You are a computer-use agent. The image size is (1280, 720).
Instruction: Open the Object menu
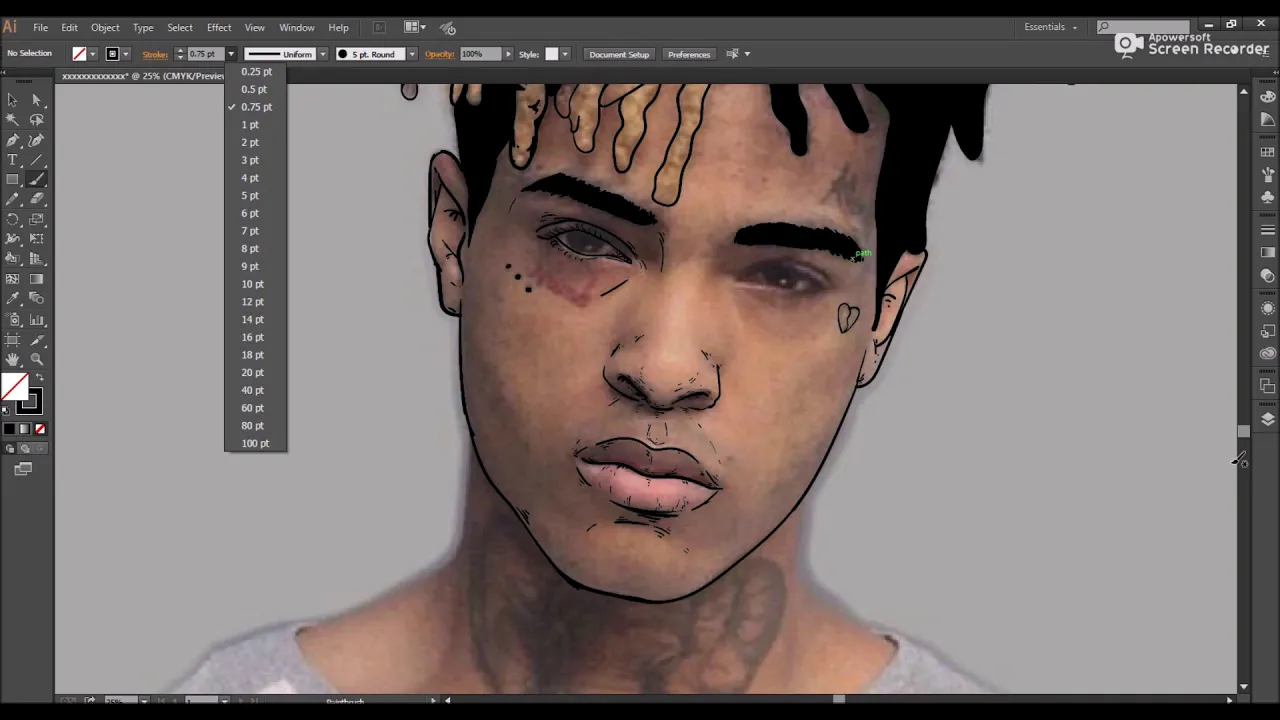click(x=105, y=27)
